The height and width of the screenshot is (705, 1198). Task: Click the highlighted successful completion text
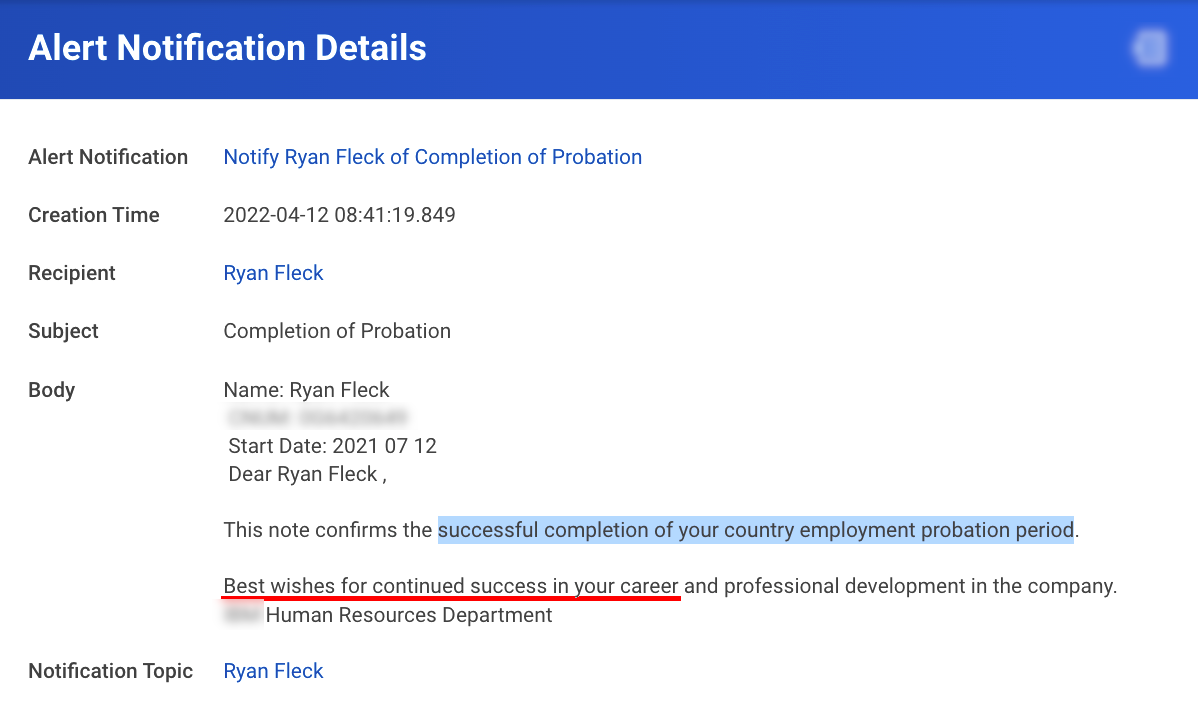tap(755, 529)
